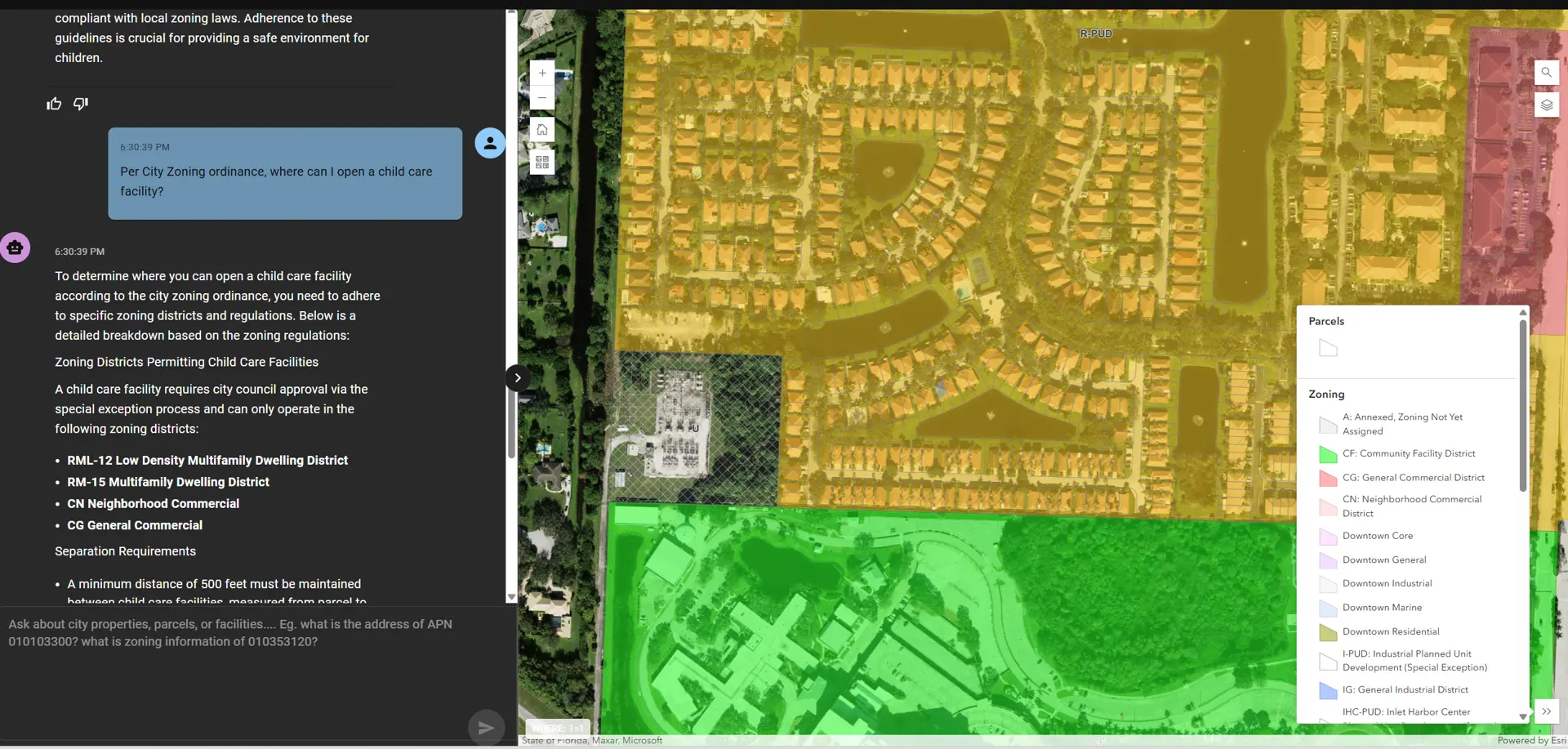Click the zoom in plus icon
Viewport: 1568px width, 749px height.
pyautogui.click(x=541, y=73)
